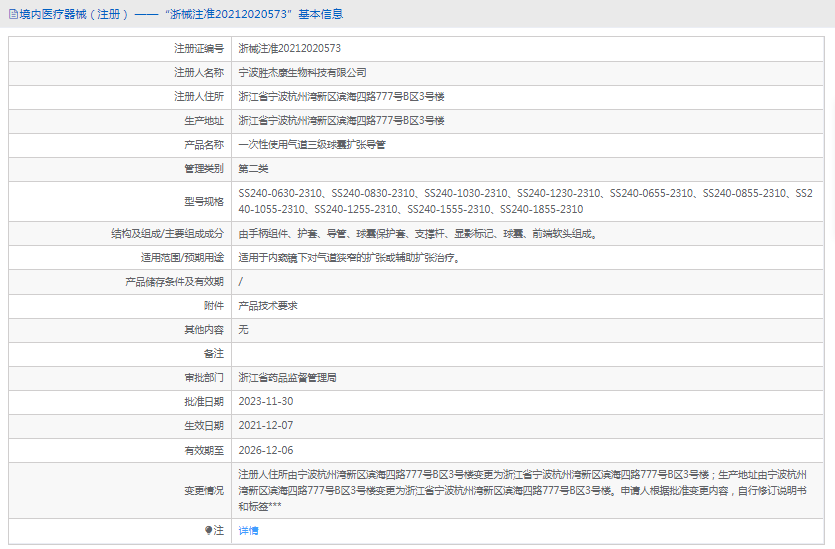Image resolution: width=835 pixels, height=549 pixels.
Task: Click the 变更情况 row label
Action: click(x=204, y=490)
